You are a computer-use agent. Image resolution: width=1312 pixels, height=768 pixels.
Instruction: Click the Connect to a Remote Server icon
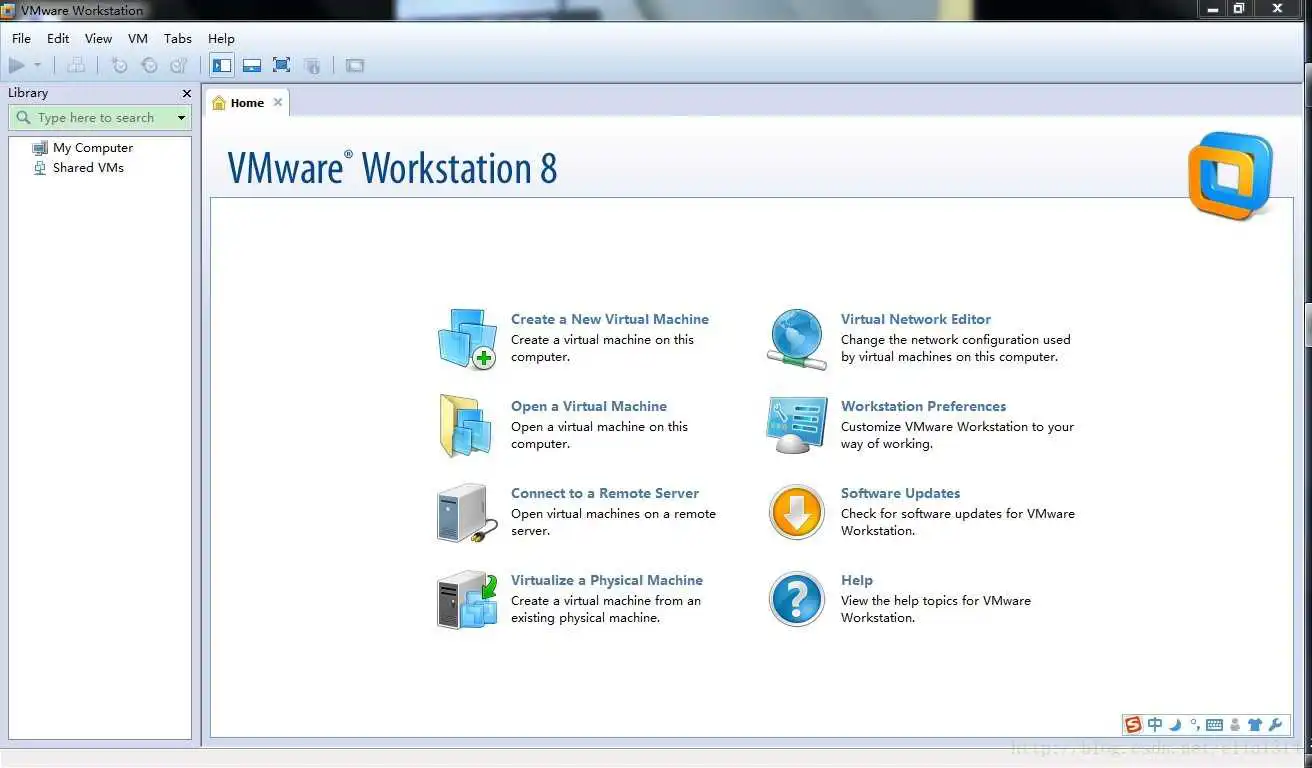[x=467, y=513]
